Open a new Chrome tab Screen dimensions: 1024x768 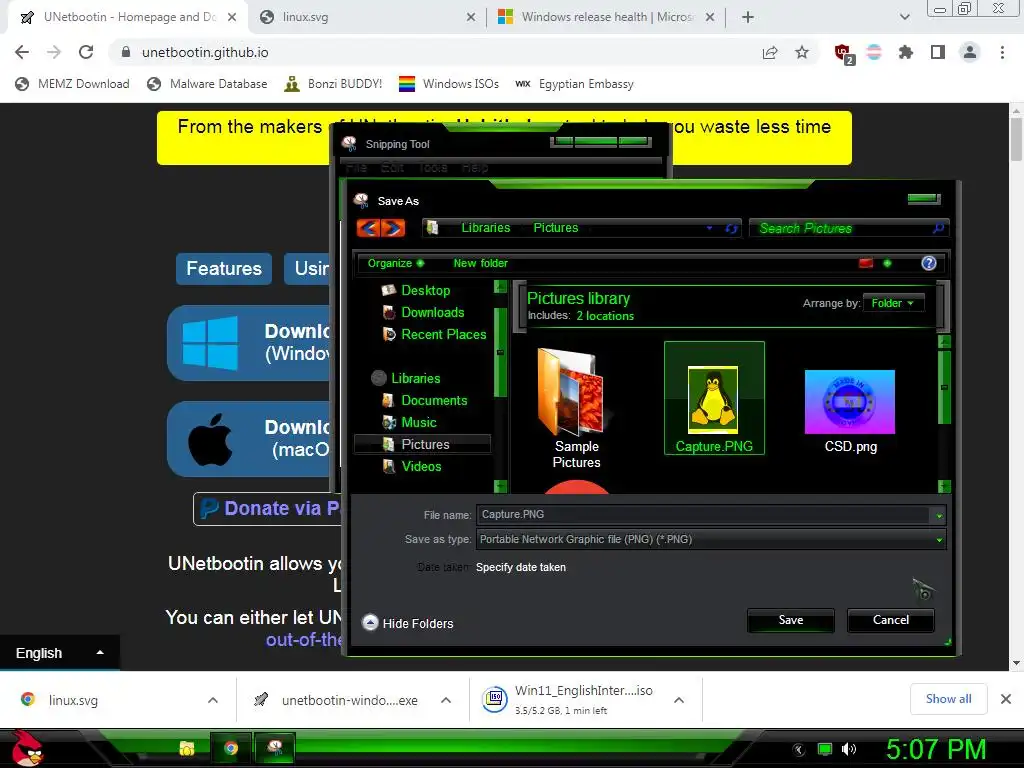748,17
